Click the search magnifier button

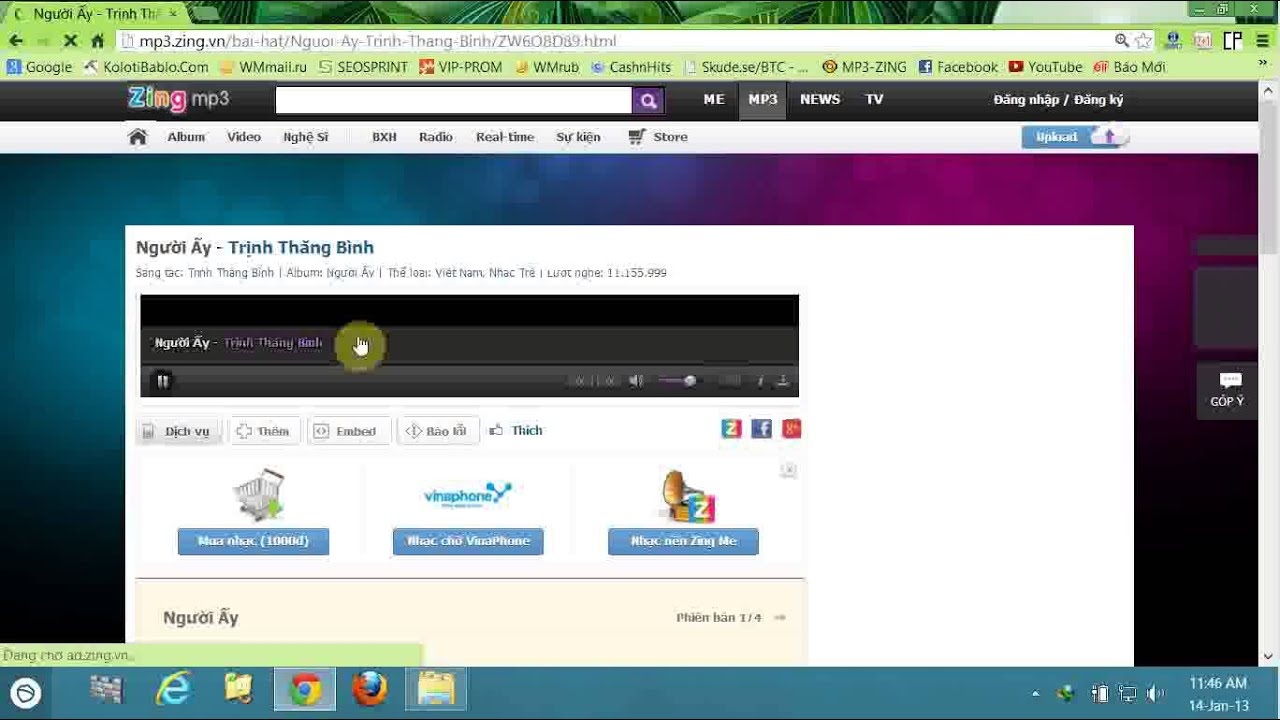648,100
